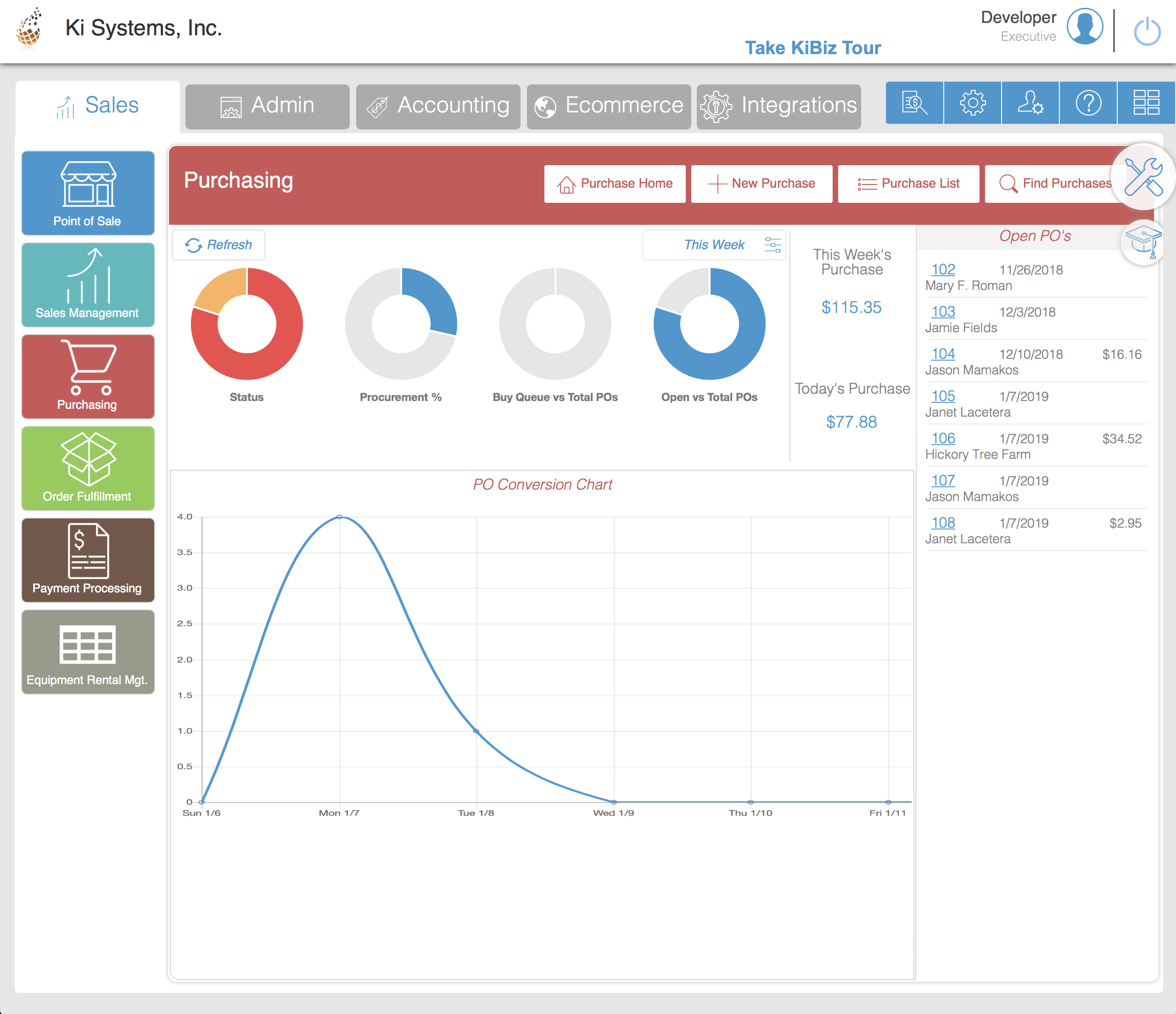Open purchase order 108
Viewport: 1176px width, 1014px height.
point(943,523)
